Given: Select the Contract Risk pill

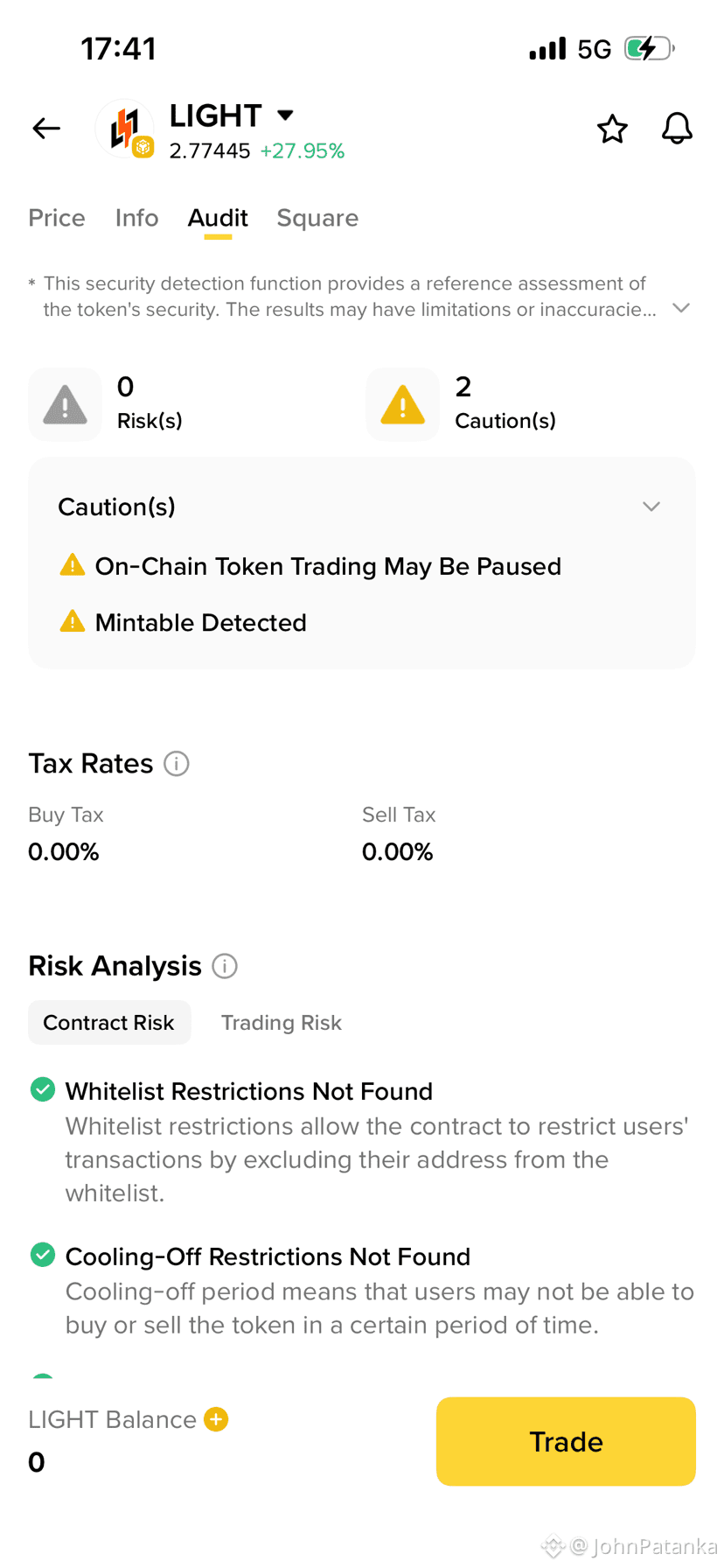Looking at the screenshot, I should pyautogui.click(x=109, y=1022).
